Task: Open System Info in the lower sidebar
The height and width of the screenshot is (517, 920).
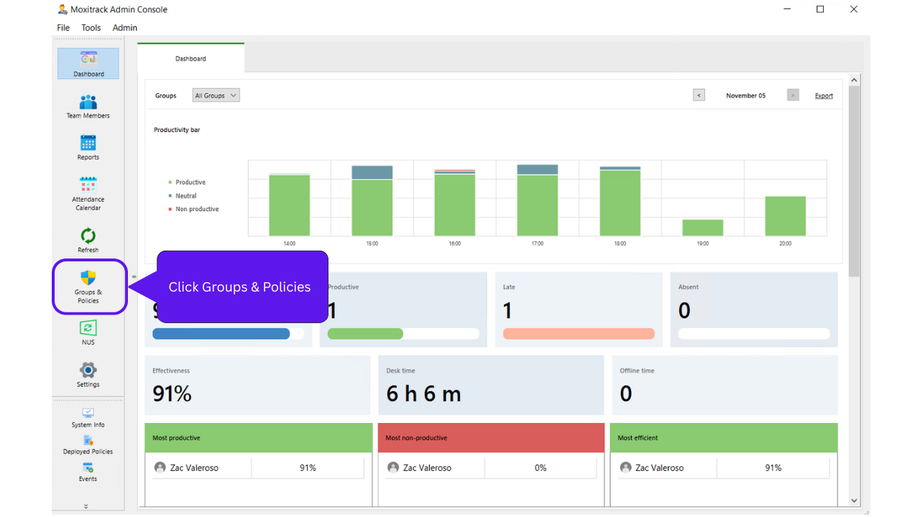Action: [88, 417]
